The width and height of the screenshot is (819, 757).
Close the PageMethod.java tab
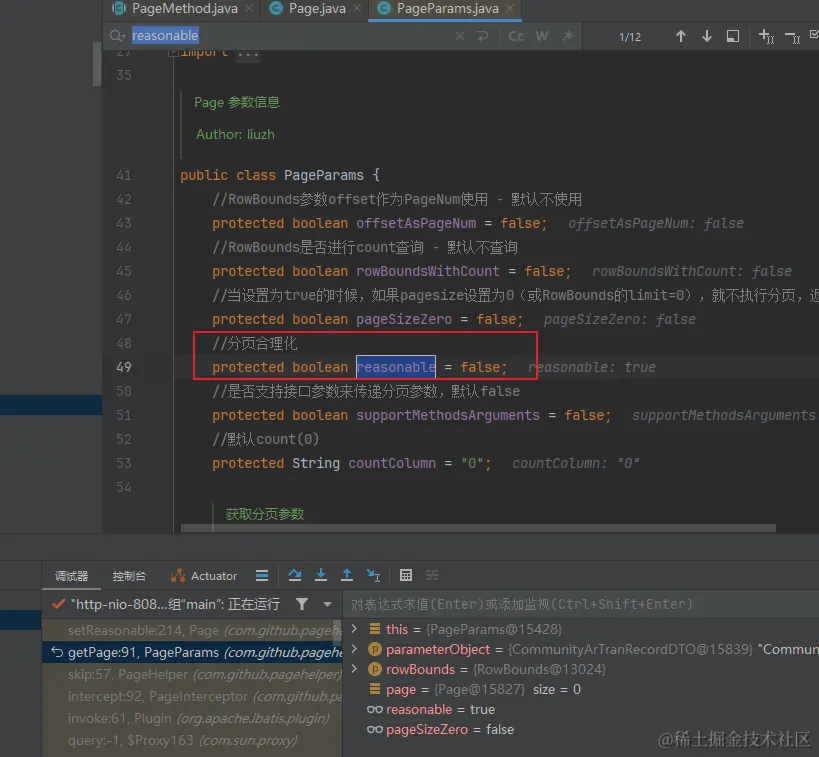point(250,8)
